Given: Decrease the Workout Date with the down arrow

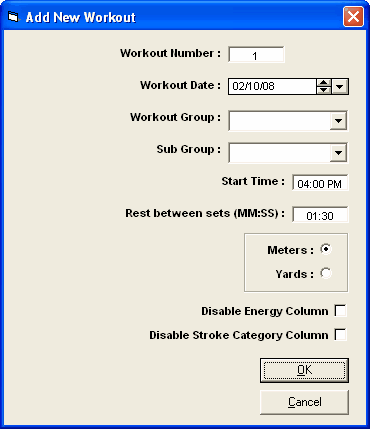Looking at the screenshot, I should coord(323,90).
